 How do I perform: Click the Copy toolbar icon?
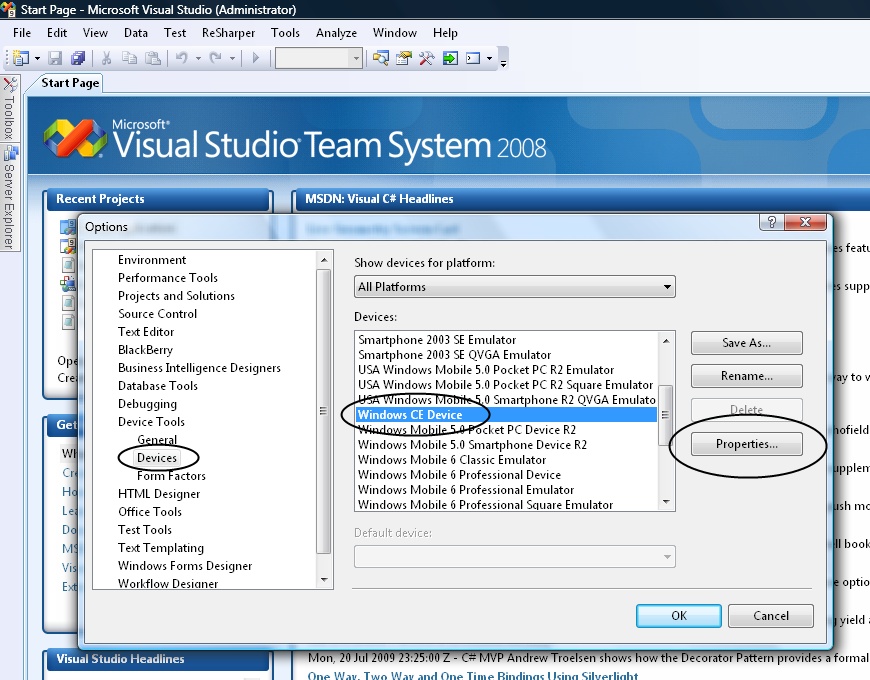pos(129,58)
